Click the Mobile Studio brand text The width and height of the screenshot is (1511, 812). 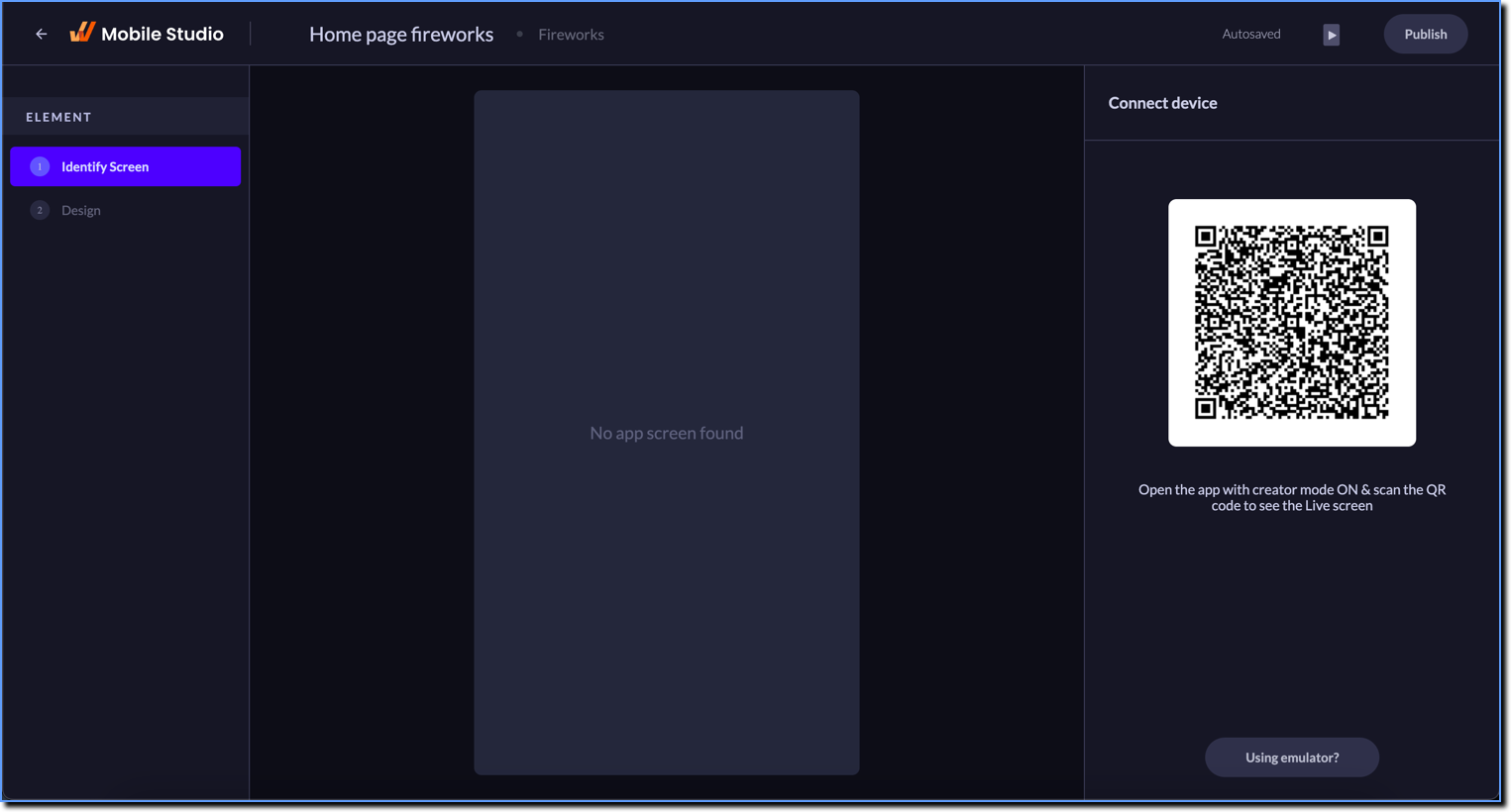click(162, 34)
